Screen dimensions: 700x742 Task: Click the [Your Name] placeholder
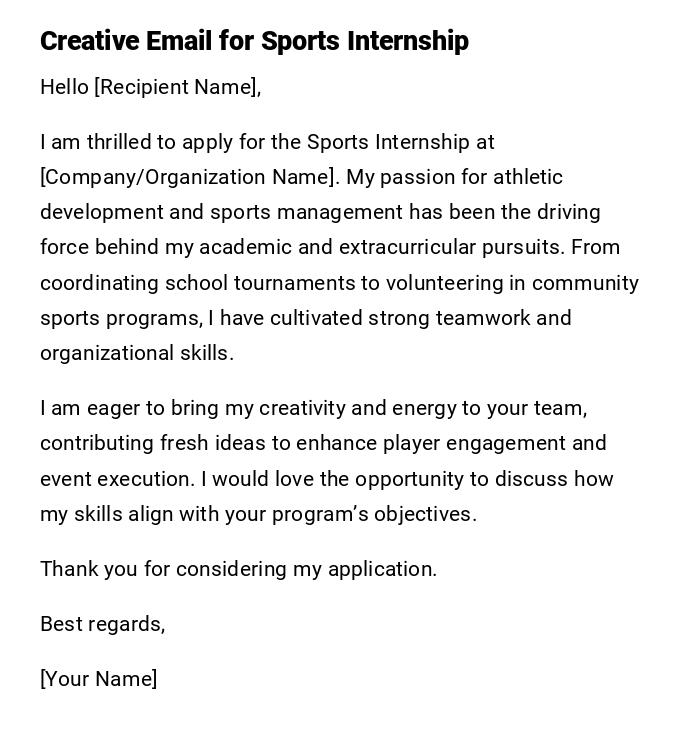98,679
